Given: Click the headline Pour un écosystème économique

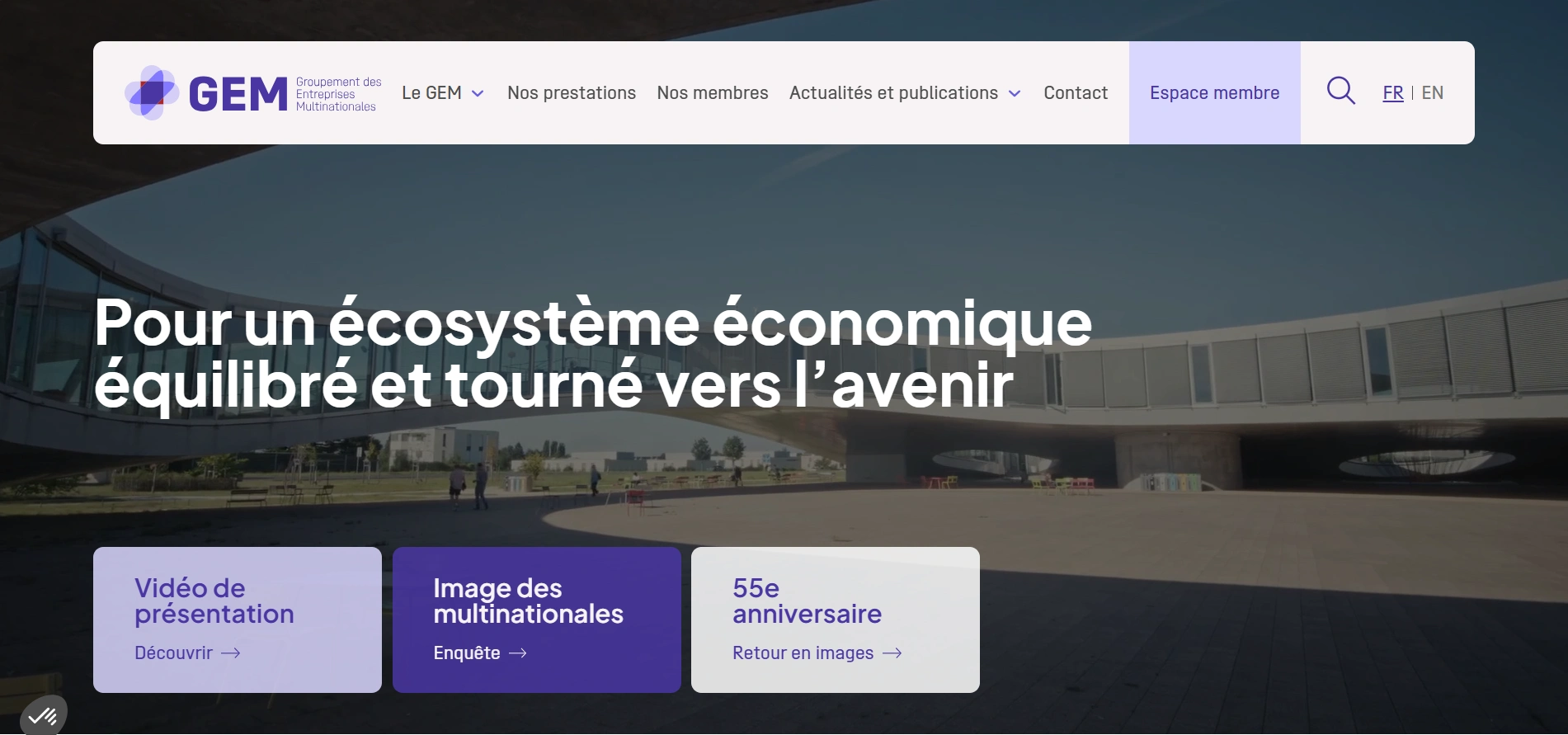Looking at the screenshot, I should pyautogui.click(x=593, y=323).
